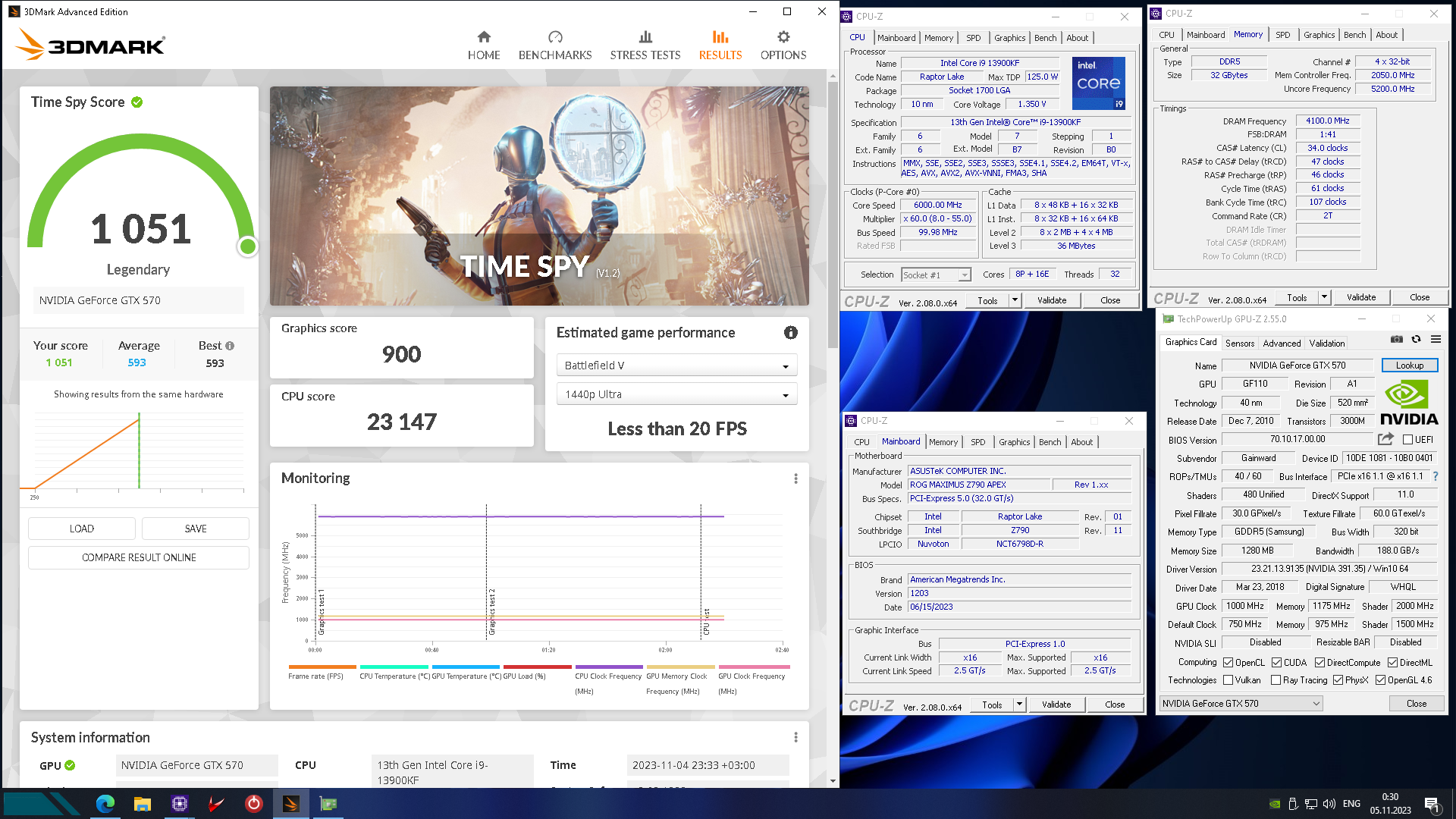
Task: Click the Lookup button in GPU-Z
Action: click(1410, 366)
